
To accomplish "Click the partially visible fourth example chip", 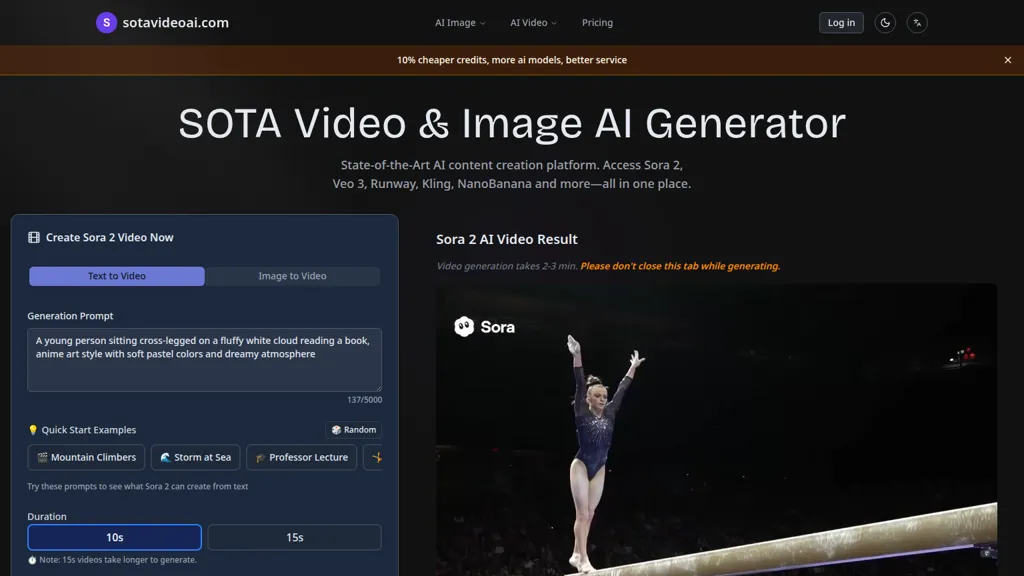I will coord(374,457).
